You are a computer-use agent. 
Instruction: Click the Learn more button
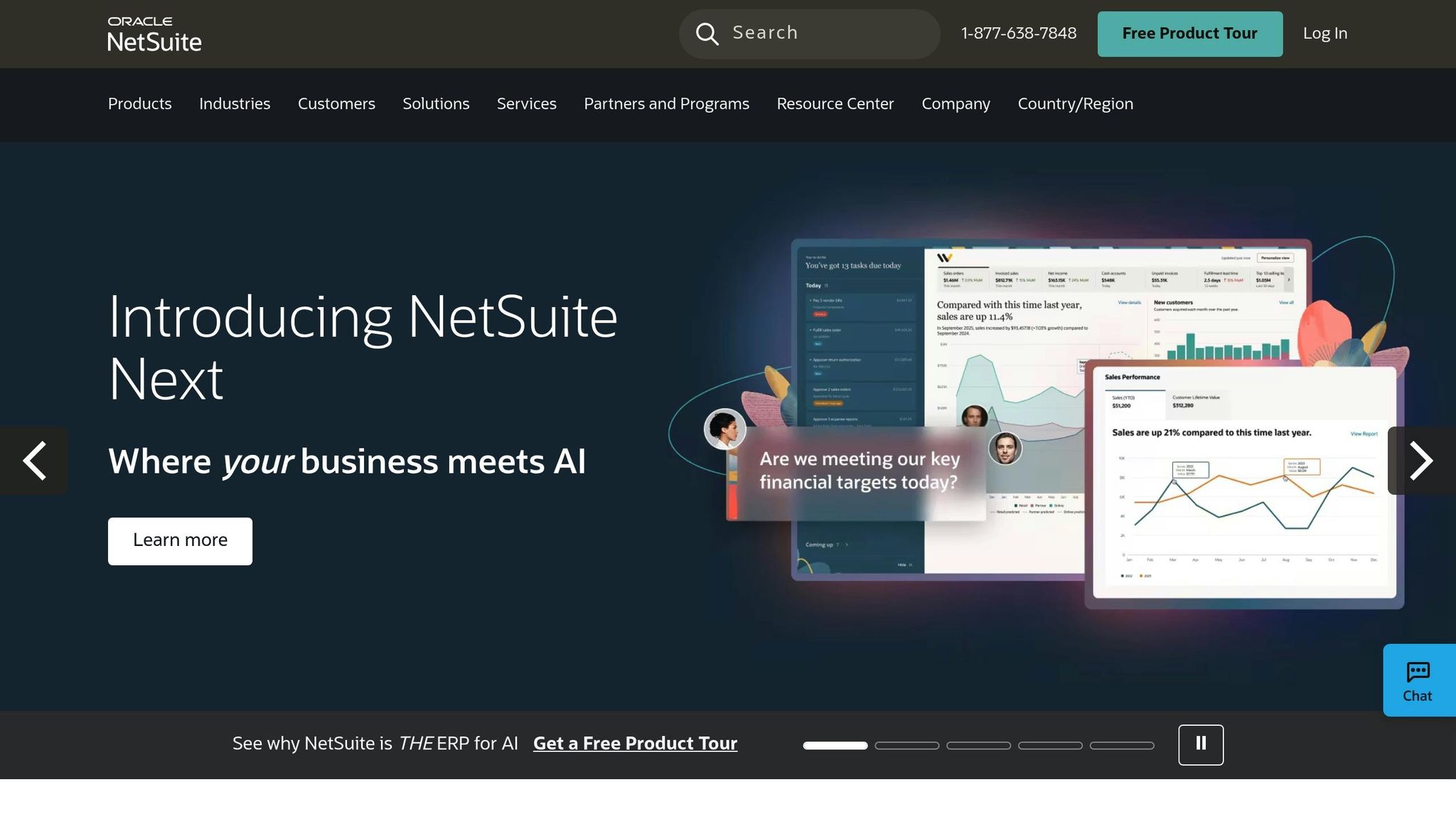point(179,540)
